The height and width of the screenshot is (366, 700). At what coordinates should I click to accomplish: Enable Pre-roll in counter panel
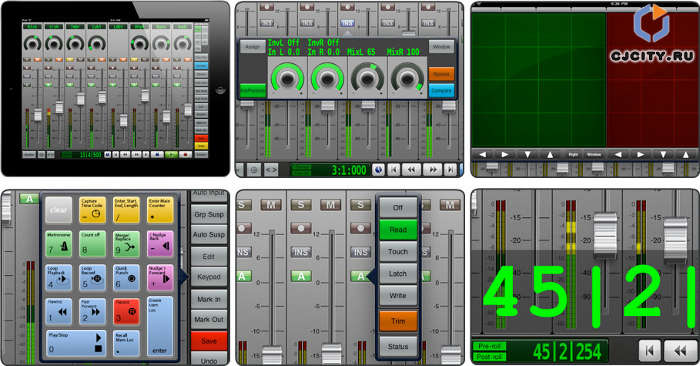pyautogui.click(x=490, y=346)
